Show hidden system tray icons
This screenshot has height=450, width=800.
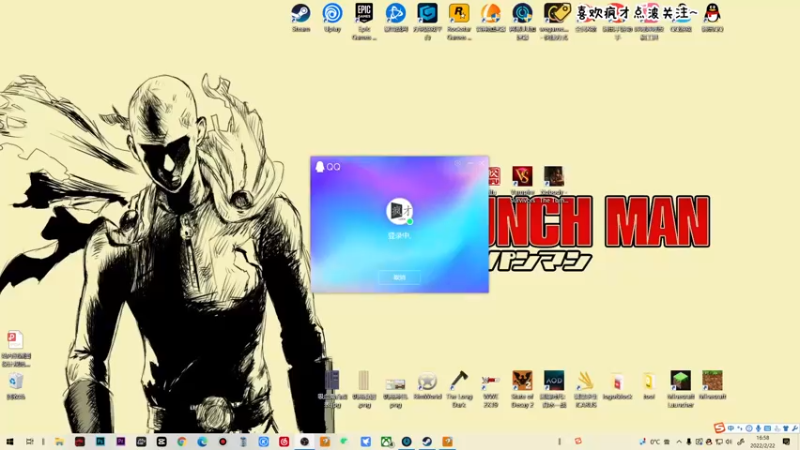click(679, 442)
